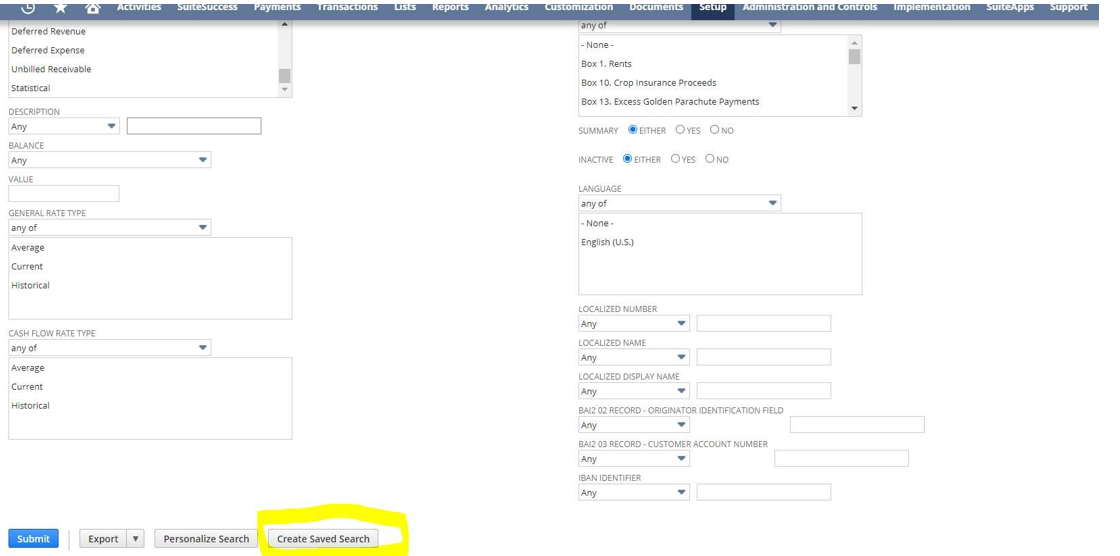Open Cash Flow Rate Type dropdown
The width and height of the screenshot is (1120, 556).
pos(109,347)
